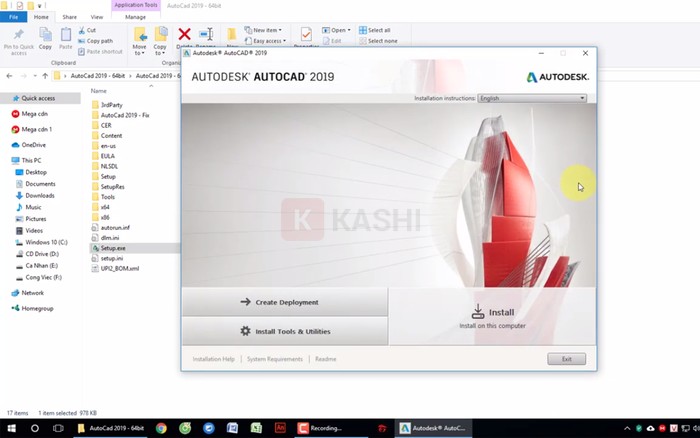Click Autodesk AutoCAD taskbar button
The width and height of the screenshot is (700, 438).
point(433,428)
